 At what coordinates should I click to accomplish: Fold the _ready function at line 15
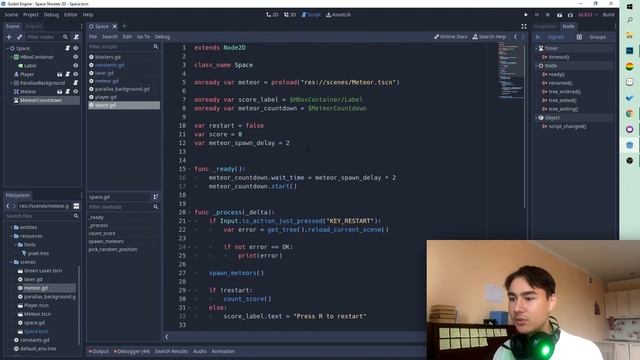189,169
